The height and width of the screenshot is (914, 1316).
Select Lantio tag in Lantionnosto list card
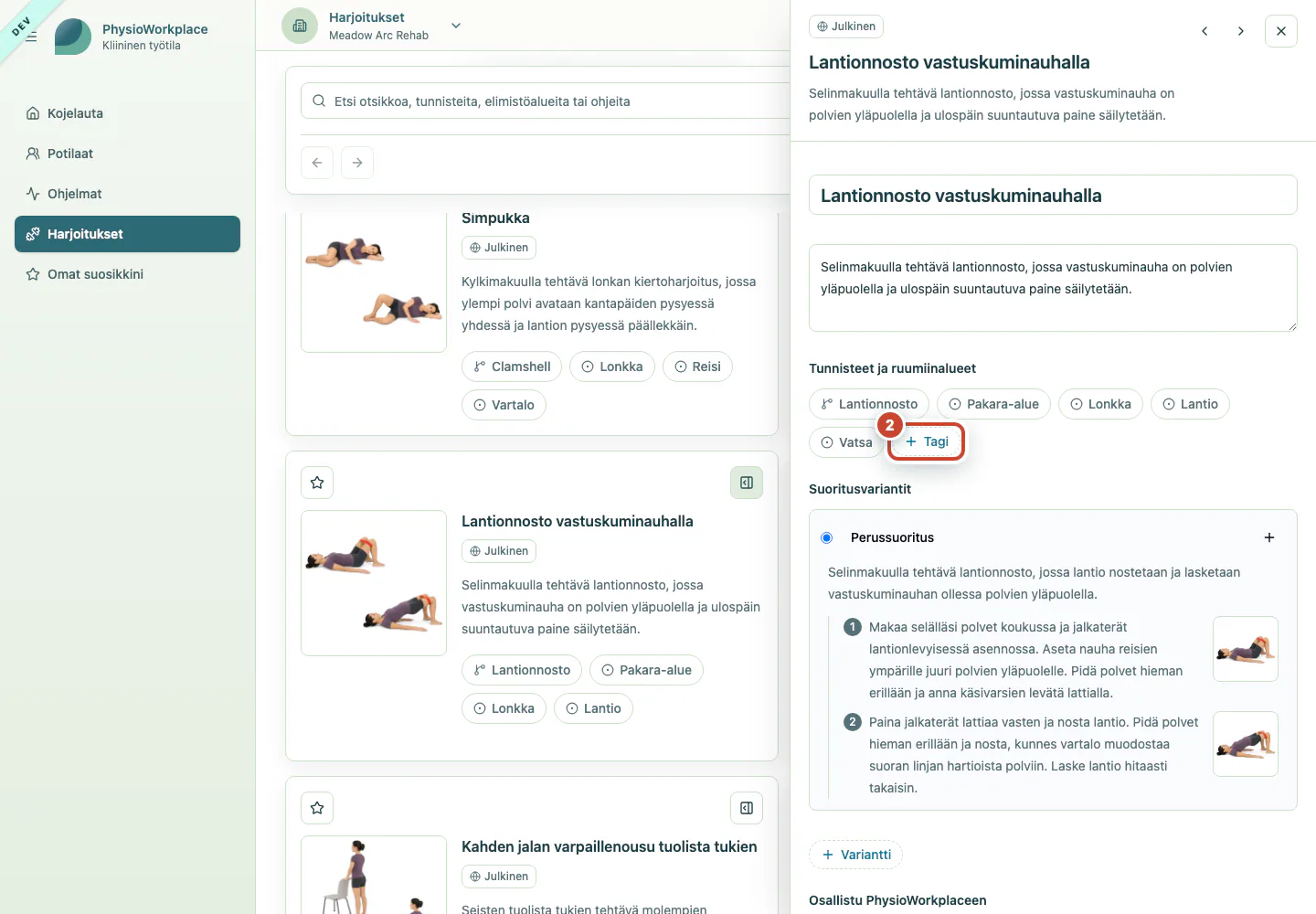point(593,708)
